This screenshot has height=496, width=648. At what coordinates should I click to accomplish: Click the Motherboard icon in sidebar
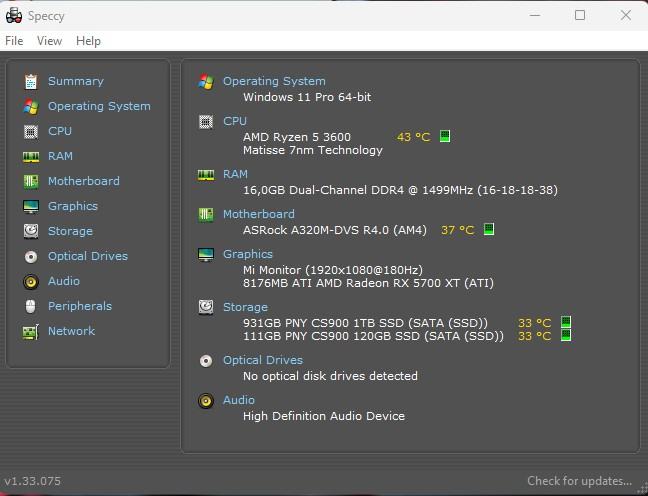[31, 181]
